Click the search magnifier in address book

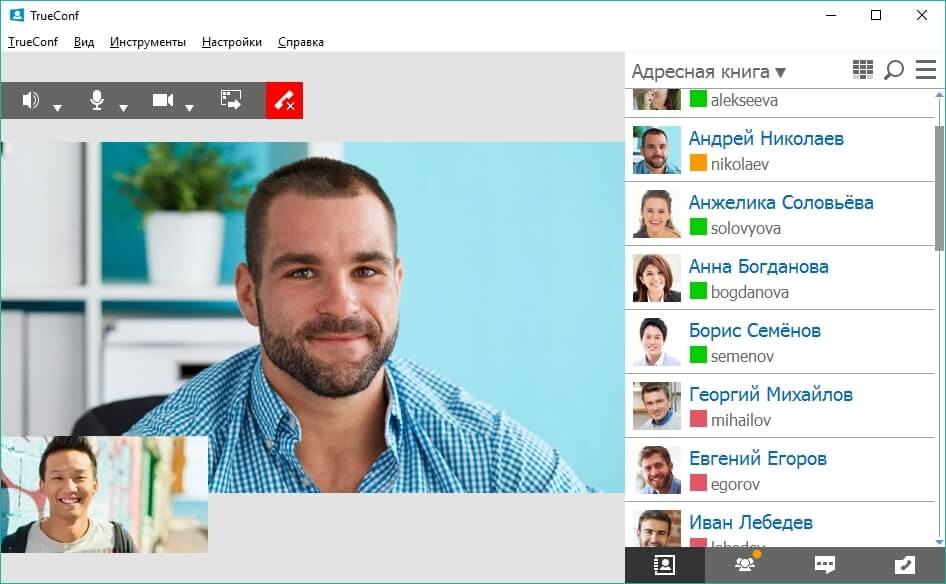pos(894,70)
